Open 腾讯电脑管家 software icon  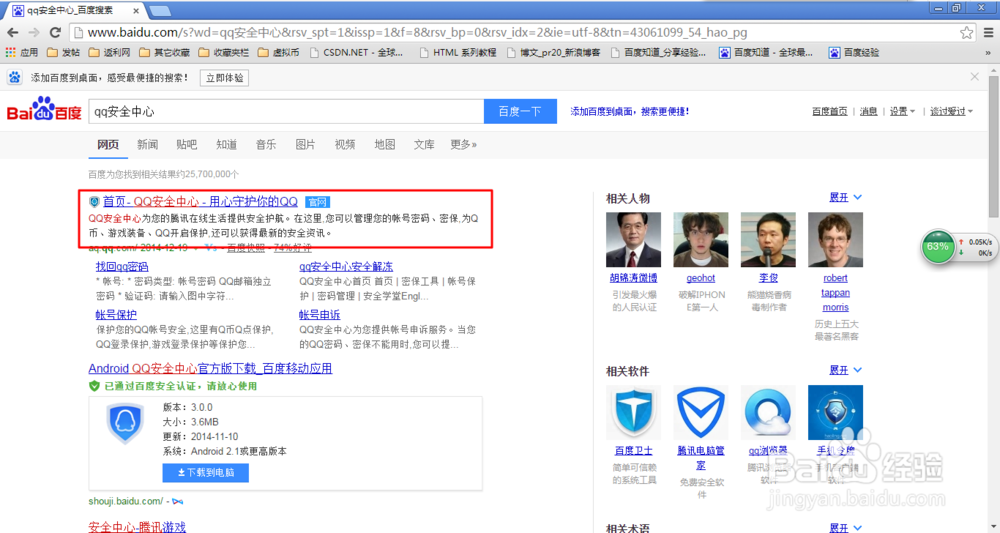pyautogui.click(x=701, y=413)
